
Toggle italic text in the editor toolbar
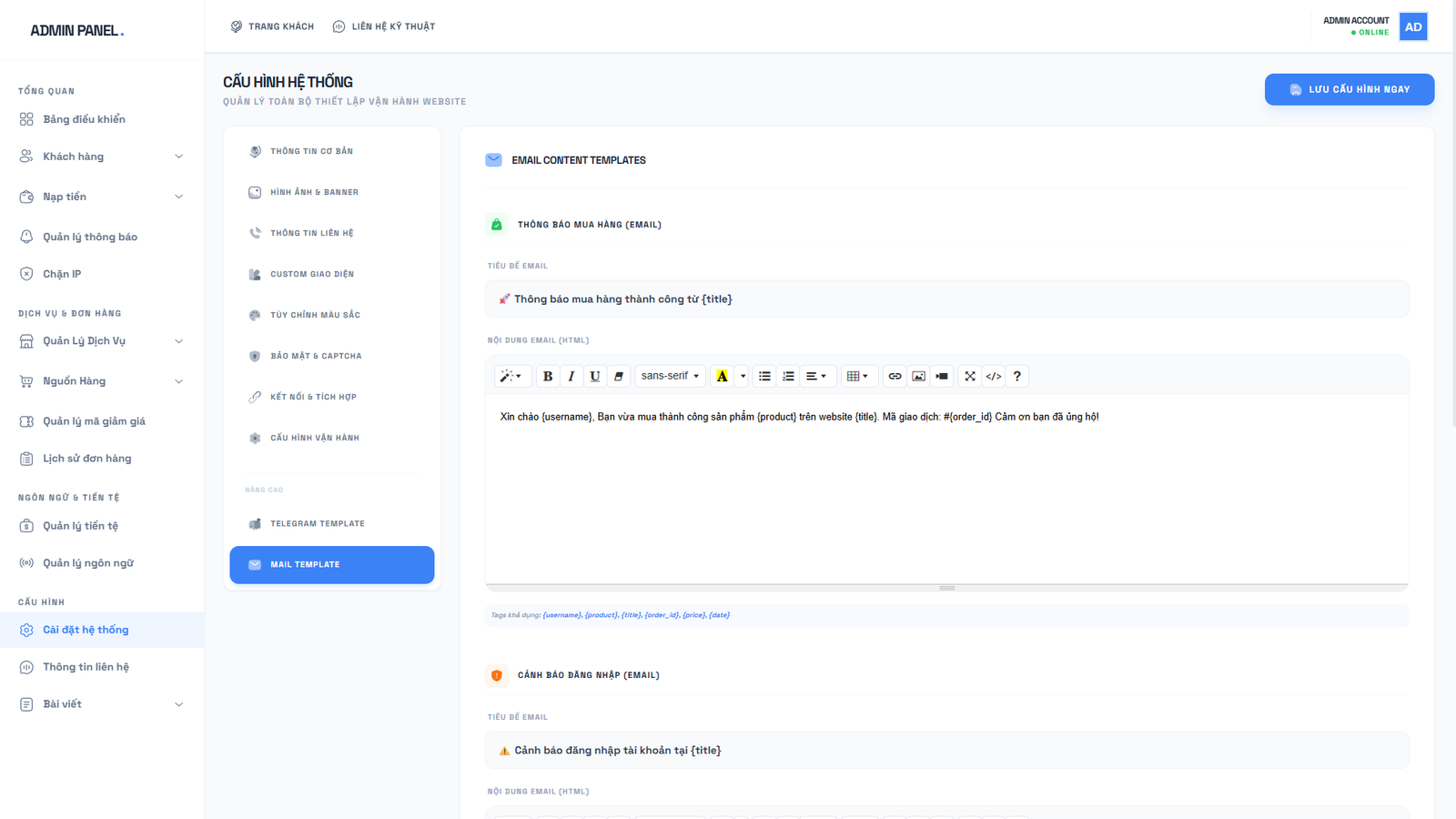(571, 376)
